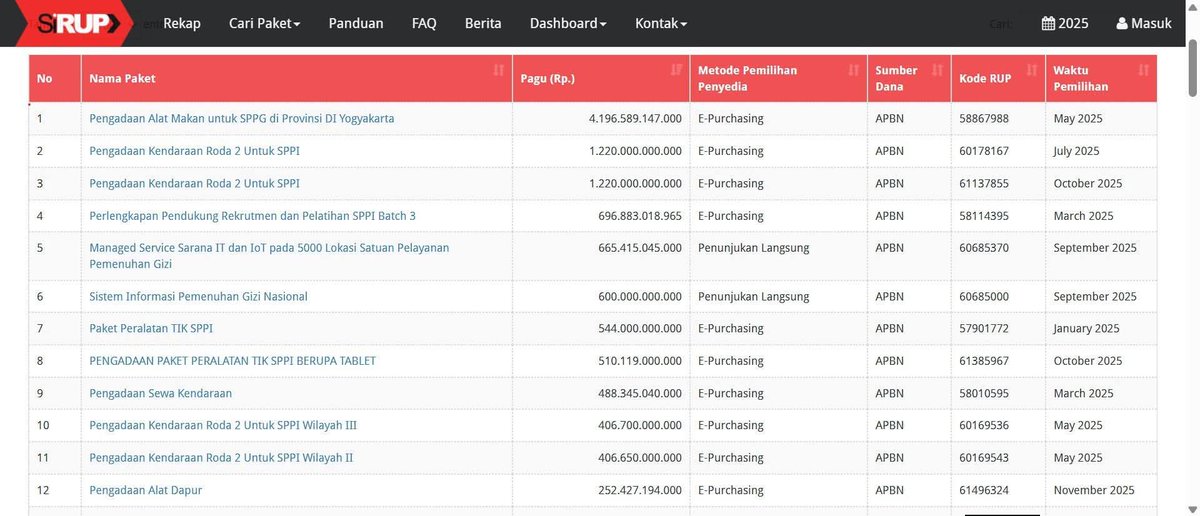Click pagu 406.650.000.000 in row 11
The image size is (1200, 516).
coord(640,458)
